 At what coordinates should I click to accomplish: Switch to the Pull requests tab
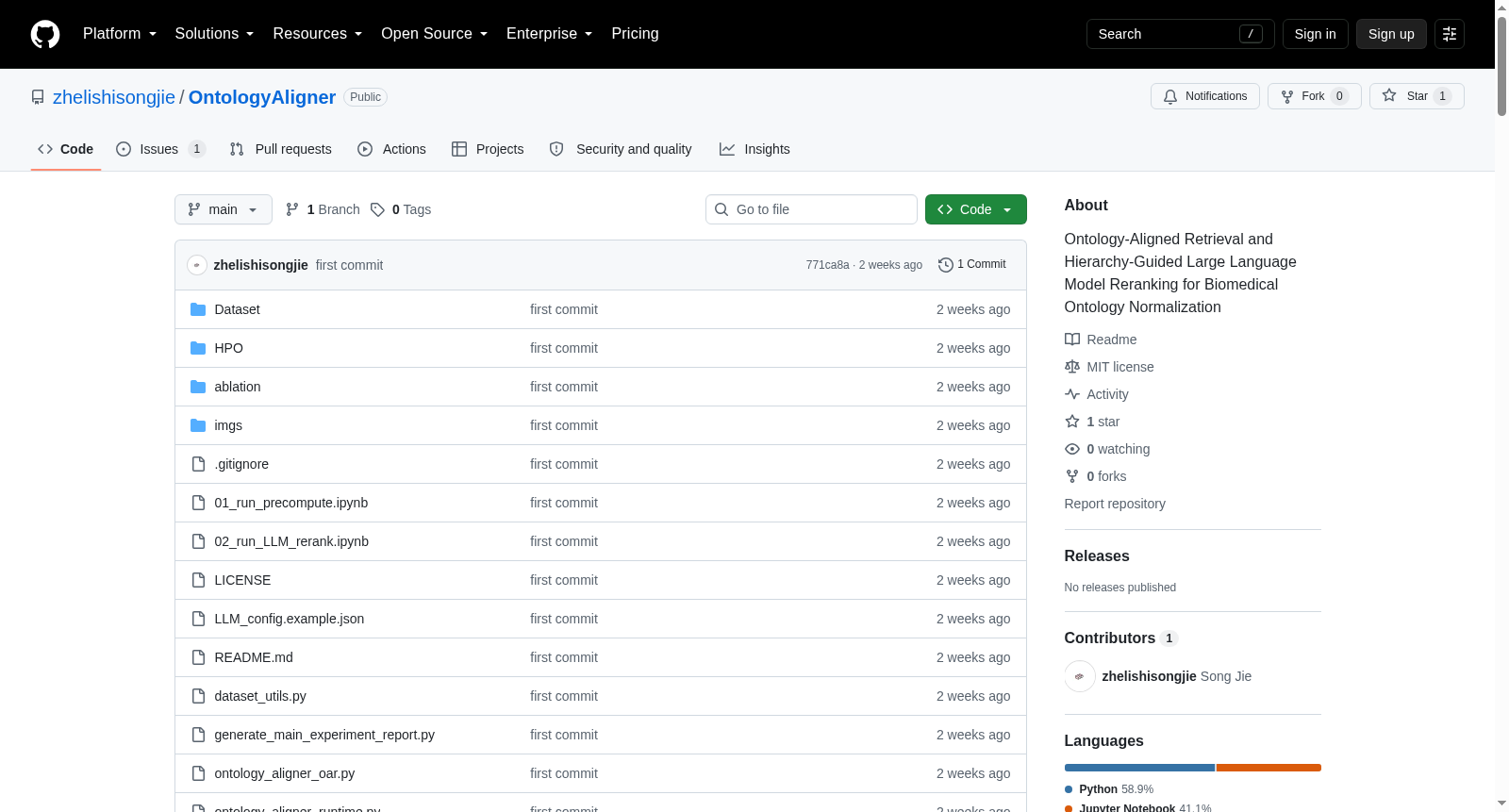coord(281,149)
